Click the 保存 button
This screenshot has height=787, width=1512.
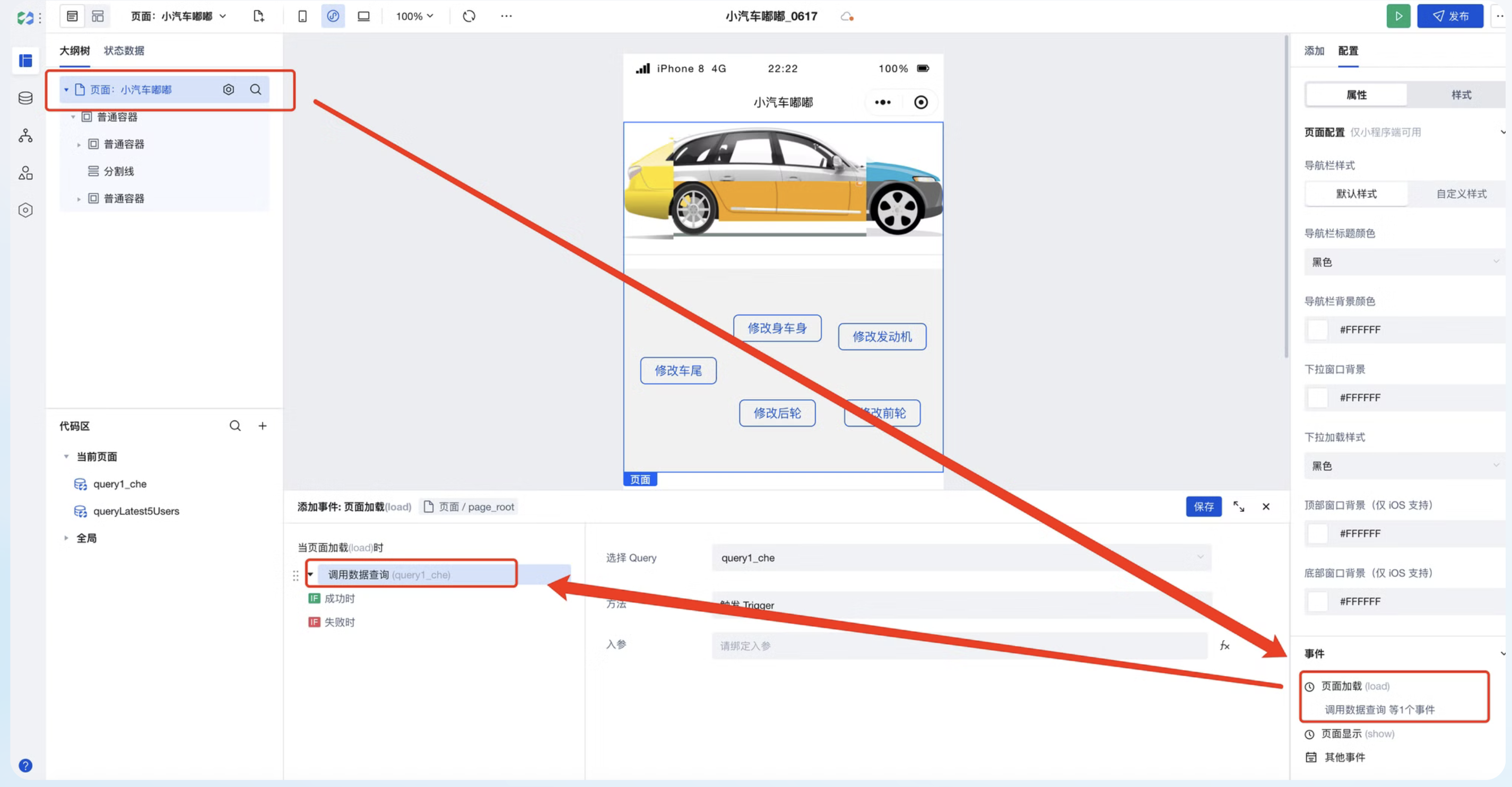[x=1203, y=506]
